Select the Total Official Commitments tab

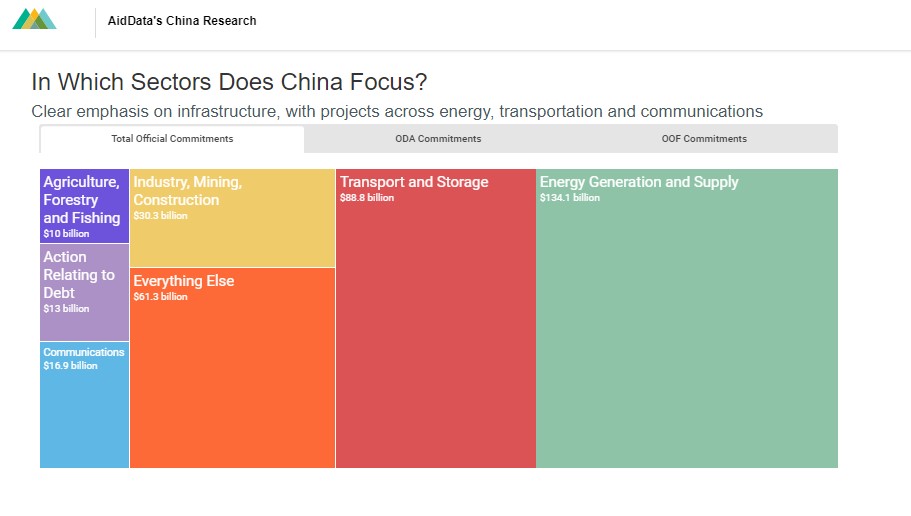(172, 139)
